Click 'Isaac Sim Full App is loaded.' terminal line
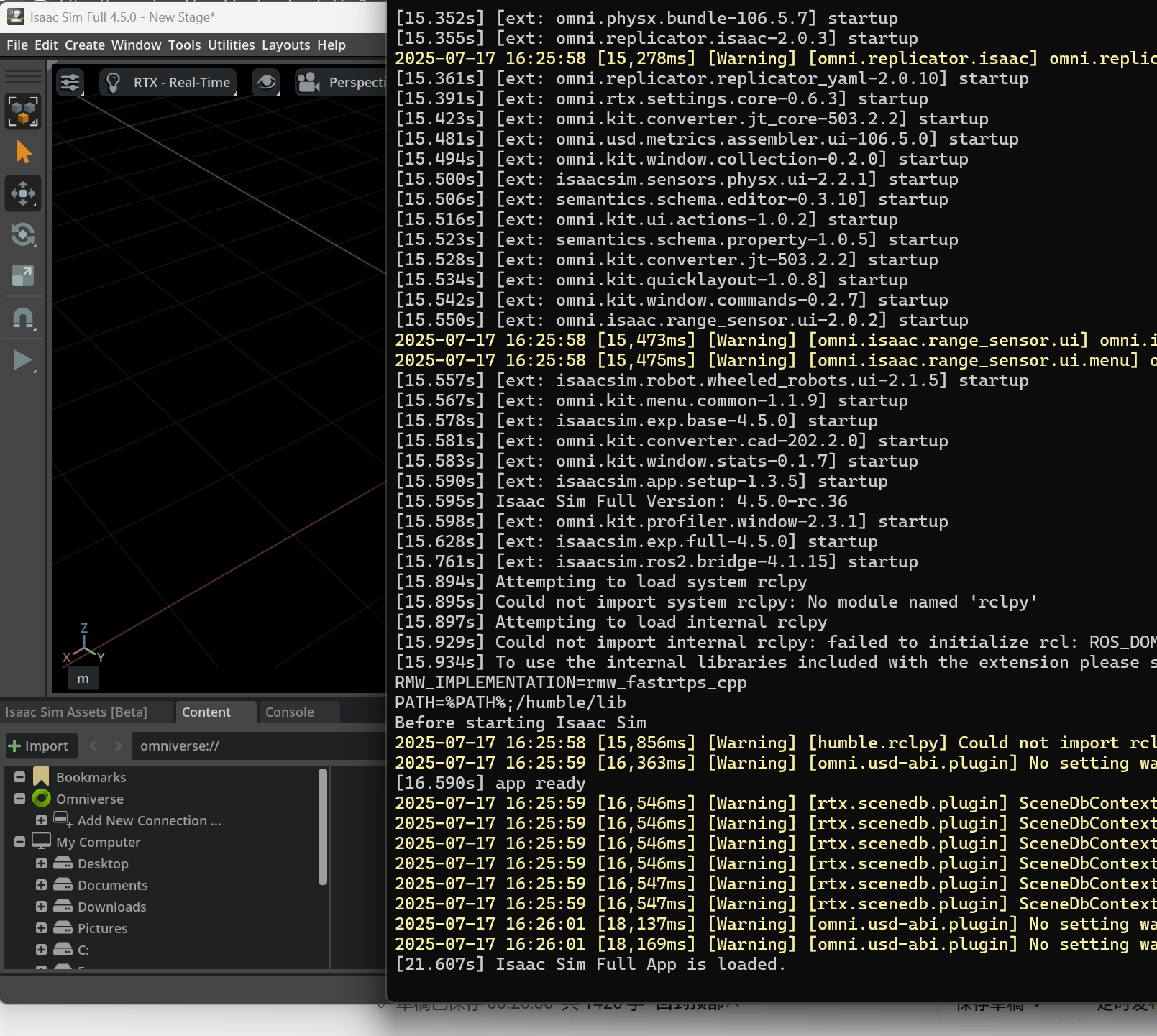Screen dimensions: 1157x1036 tap(590, 964)
